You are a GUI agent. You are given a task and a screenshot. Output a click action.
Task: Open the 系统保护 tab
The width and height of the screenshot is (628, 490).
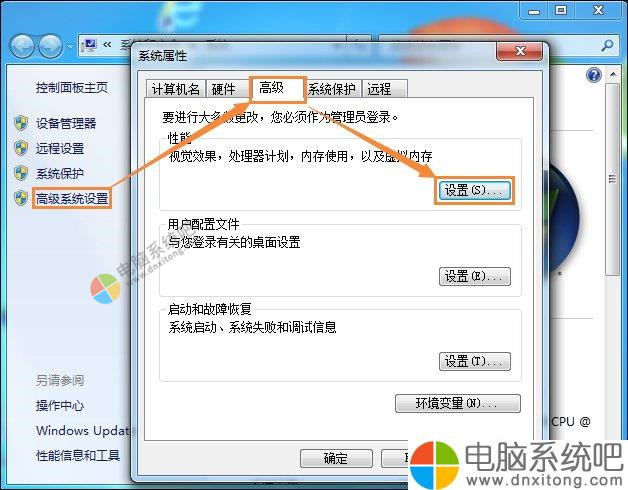332,89
